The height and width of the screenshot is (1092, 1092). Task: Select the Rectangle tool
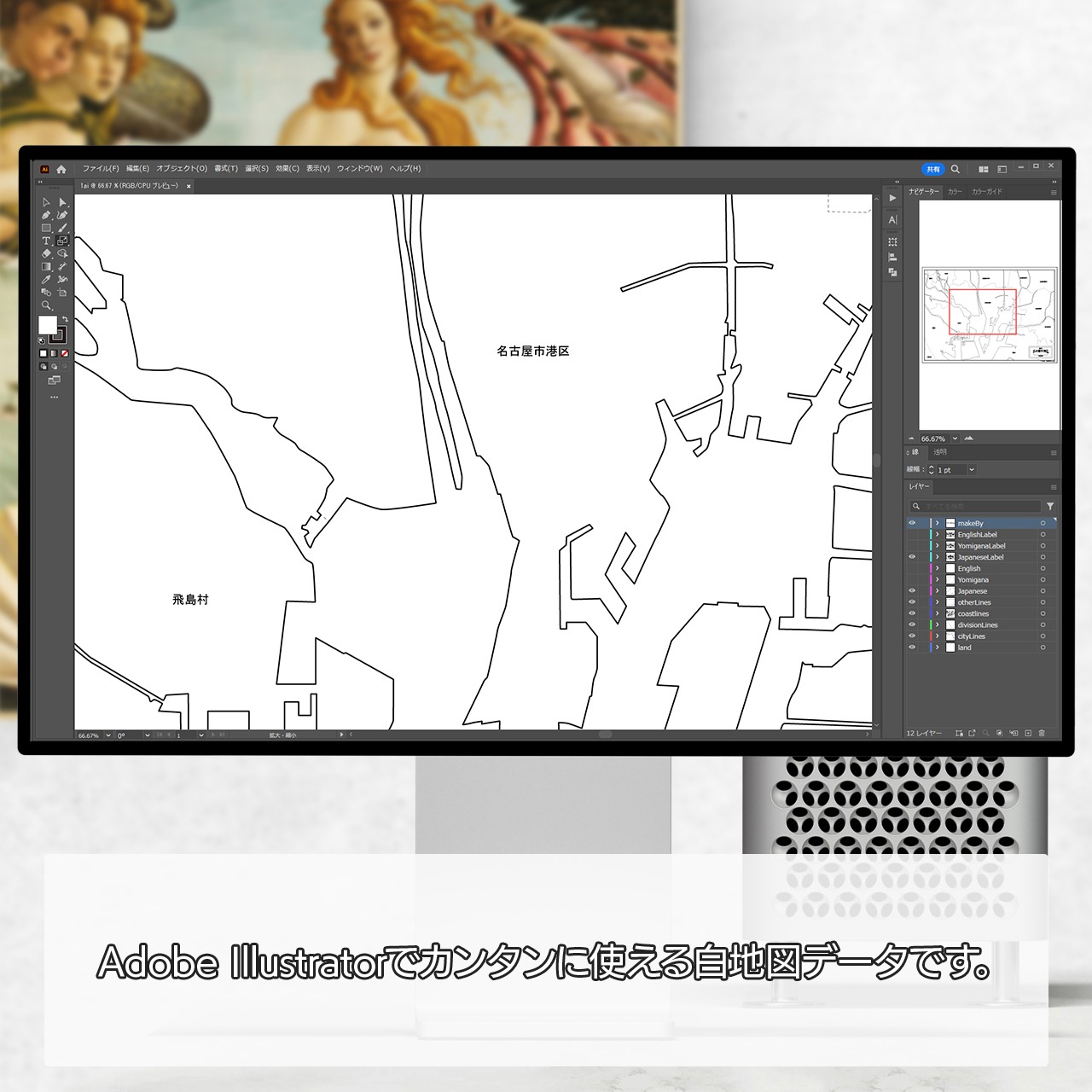[47, 228]
